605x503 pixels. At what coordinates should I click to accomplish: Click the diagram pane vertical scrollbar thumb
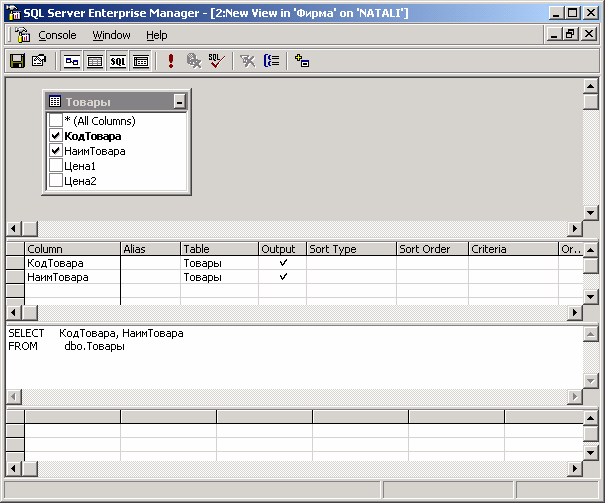[590, 101]
